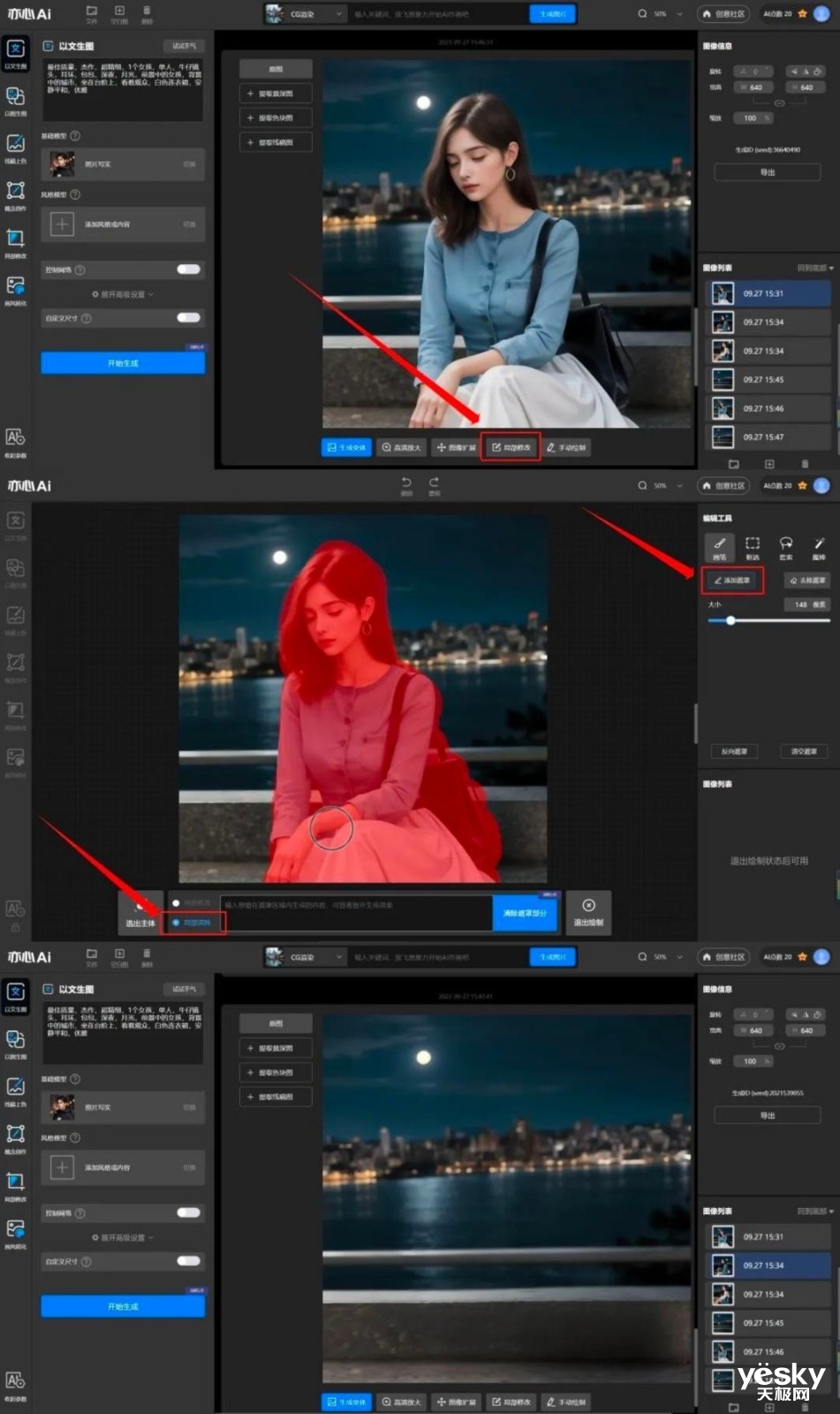Screen dimensions: 840x1414
Task: Toggle 控制网络 switch beside the unmasked portrait
Action: pyautogui.click(x=188, y=270)
